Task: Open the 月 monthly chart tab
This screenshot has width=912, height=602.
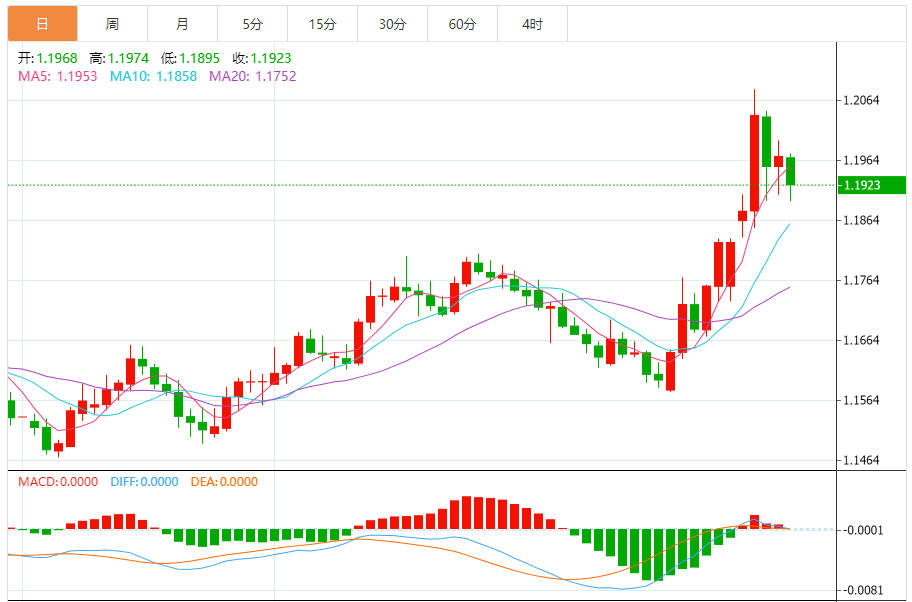Action: click(x=182, y=24)
